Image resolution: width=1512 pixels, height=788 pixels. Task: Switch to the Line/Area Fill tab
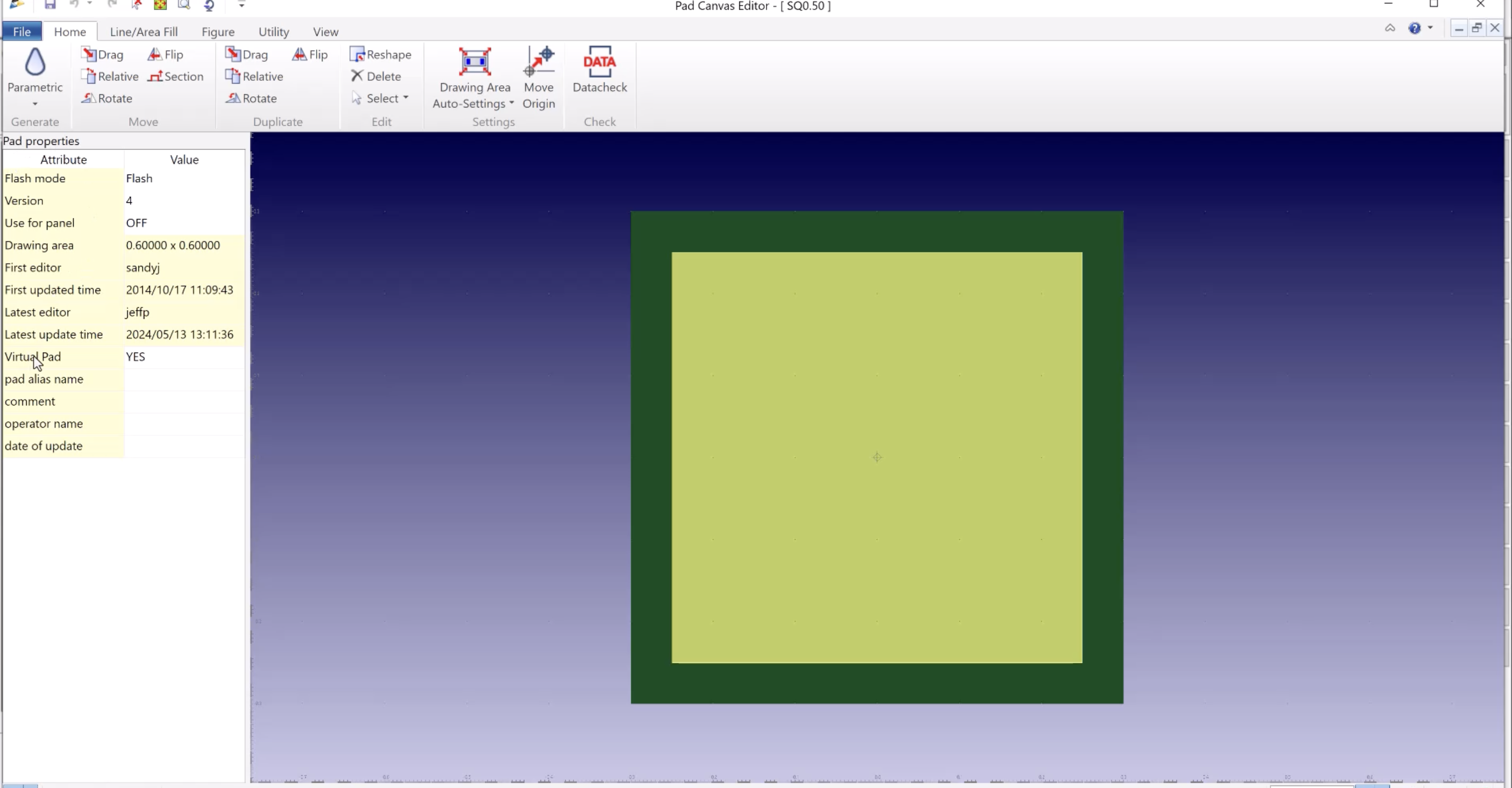coord(144,31)
